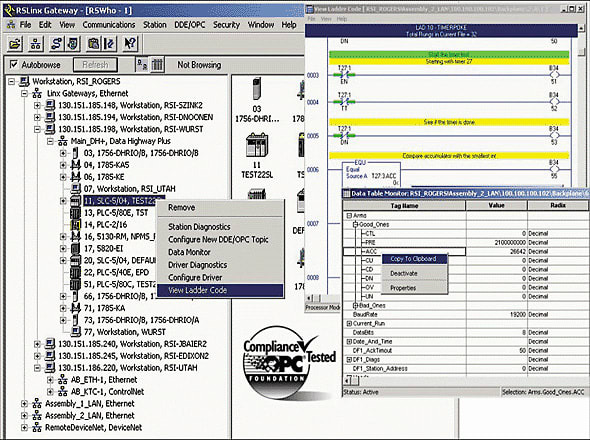The height and width of the screenshot is (440, 590).
Task: Expand the Current_Run tag
Action: [x=349, y=323]
